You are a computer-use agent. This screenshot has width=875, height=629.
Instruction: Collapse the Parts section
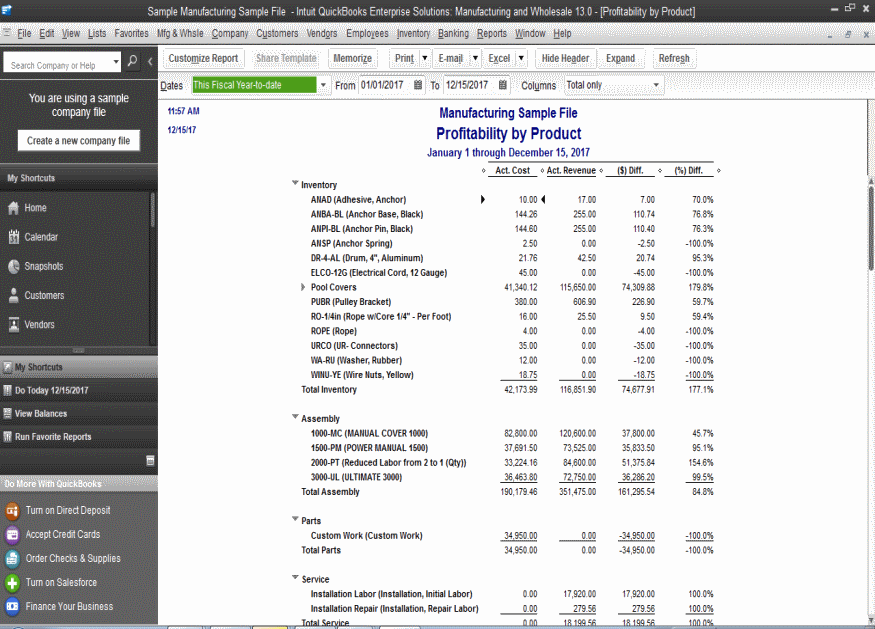pyautogui.click(x=295, y=519)
